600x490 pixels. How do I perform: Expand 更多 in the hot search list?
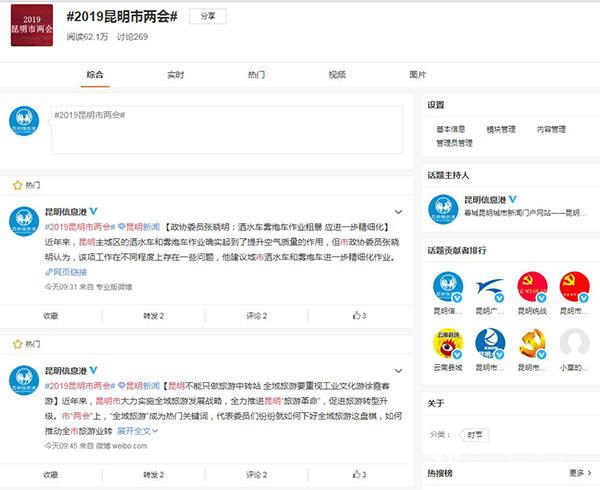[x=580, y=473]
